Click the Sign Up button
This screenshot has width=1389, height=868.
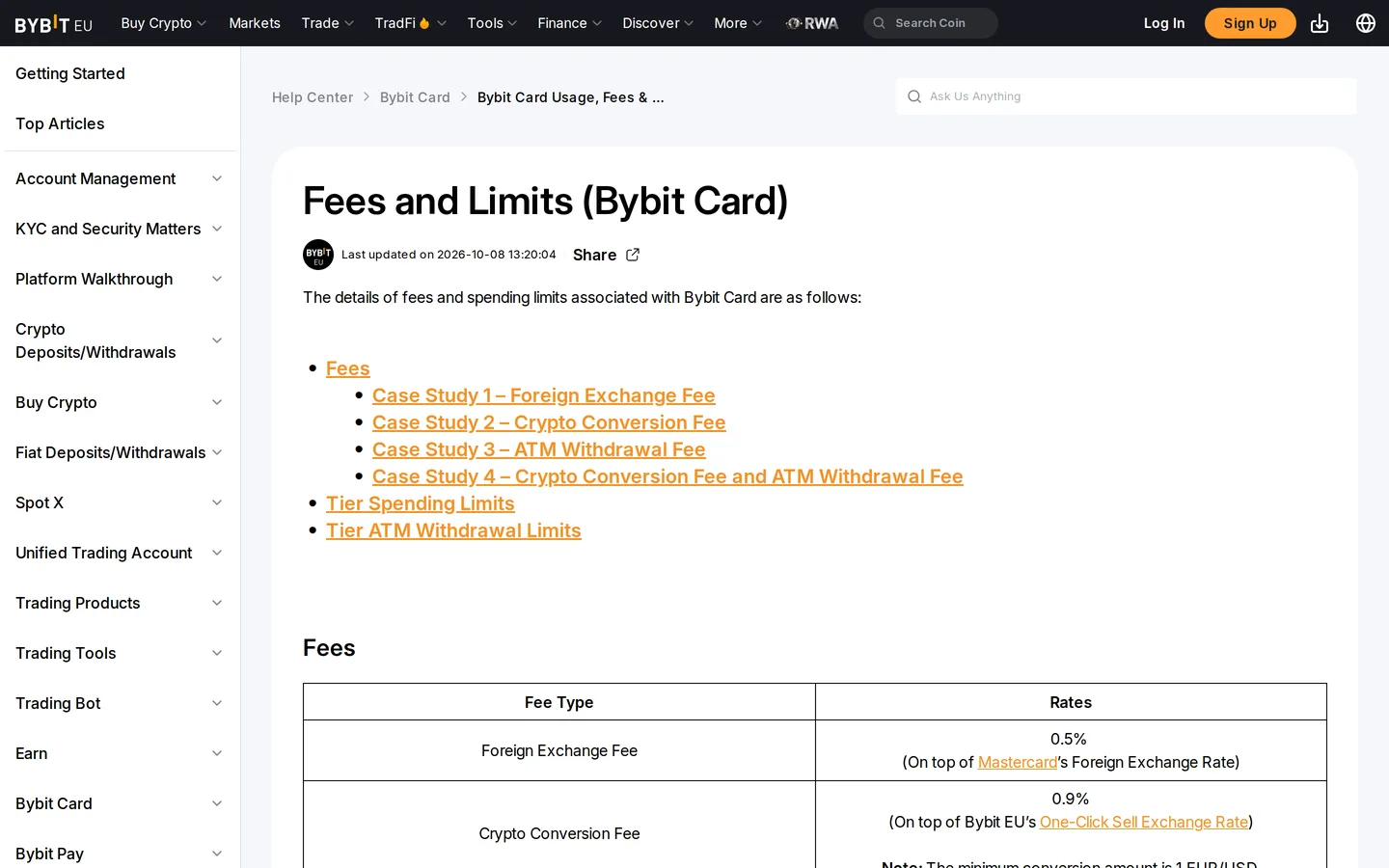click(x=1250, y=23)
